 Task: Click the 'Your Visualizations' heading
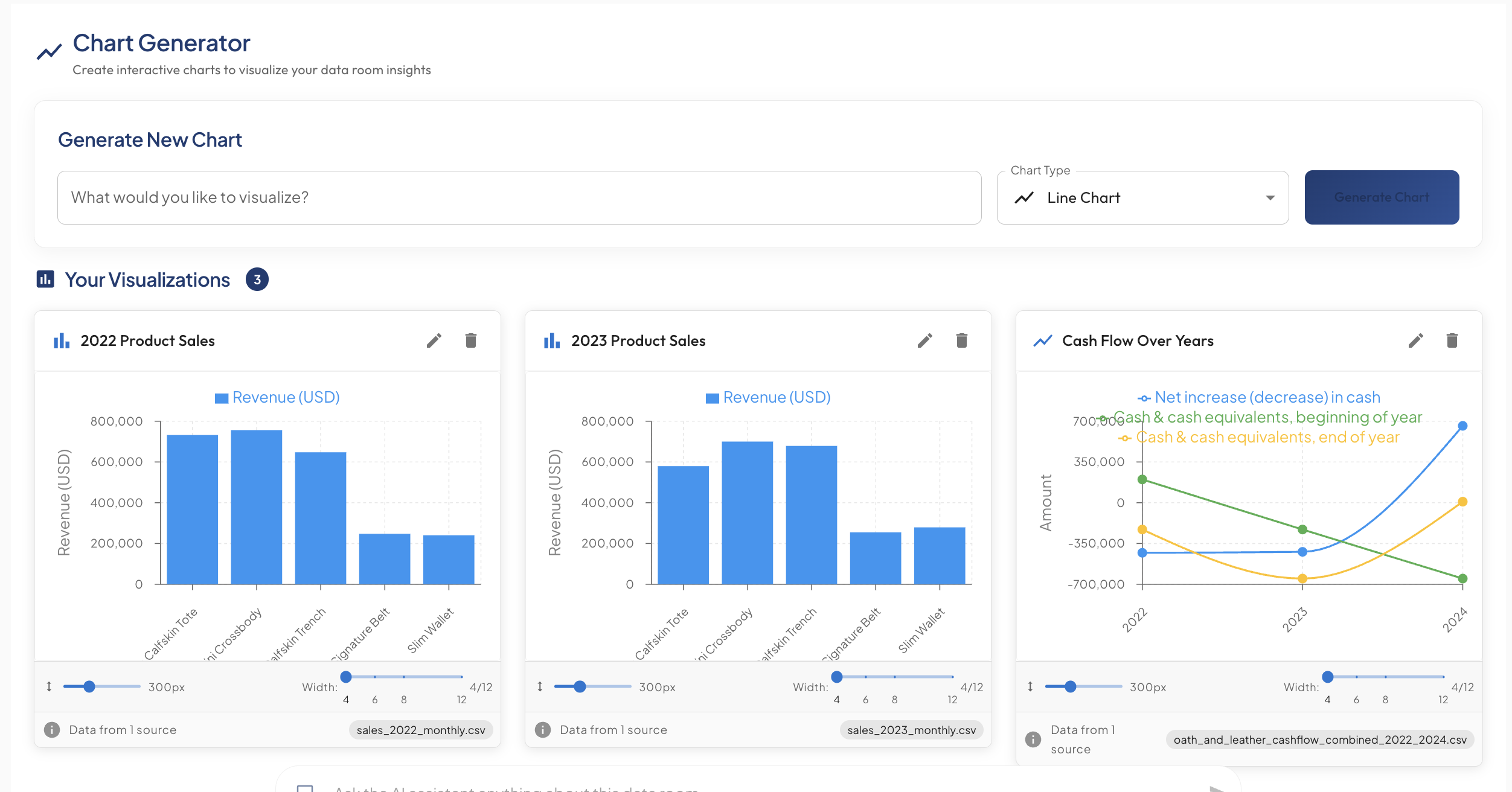147,279
